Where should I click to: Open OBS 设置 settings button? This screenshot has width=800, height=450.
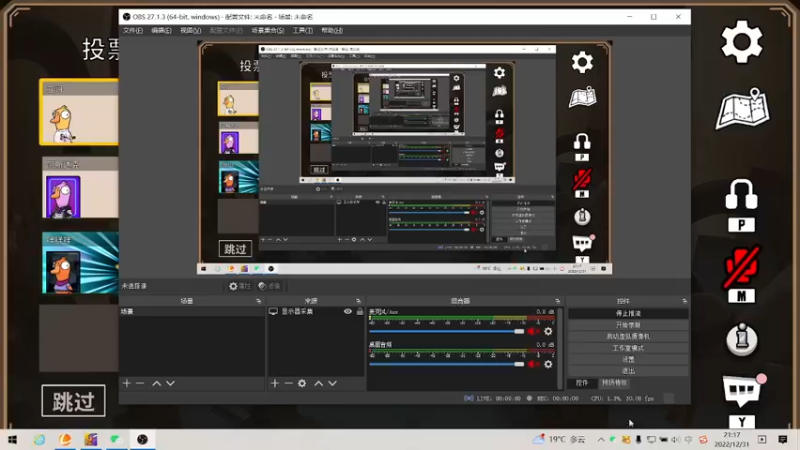(x=628, y=359)
